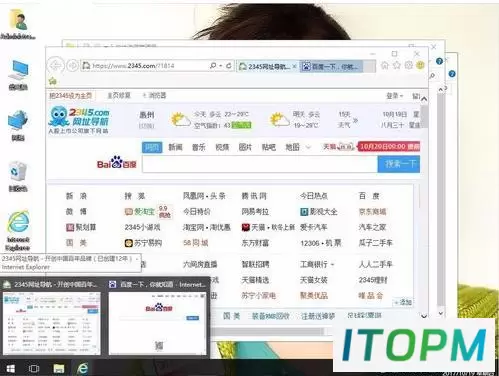This screenshot has height=376, width=499.
Task: Click the Task View taskbar icon
Action: coord(34,368)
